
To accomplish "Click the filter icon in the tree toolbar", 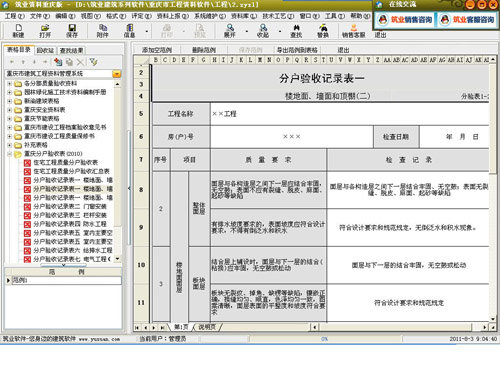I will [93, 62].
